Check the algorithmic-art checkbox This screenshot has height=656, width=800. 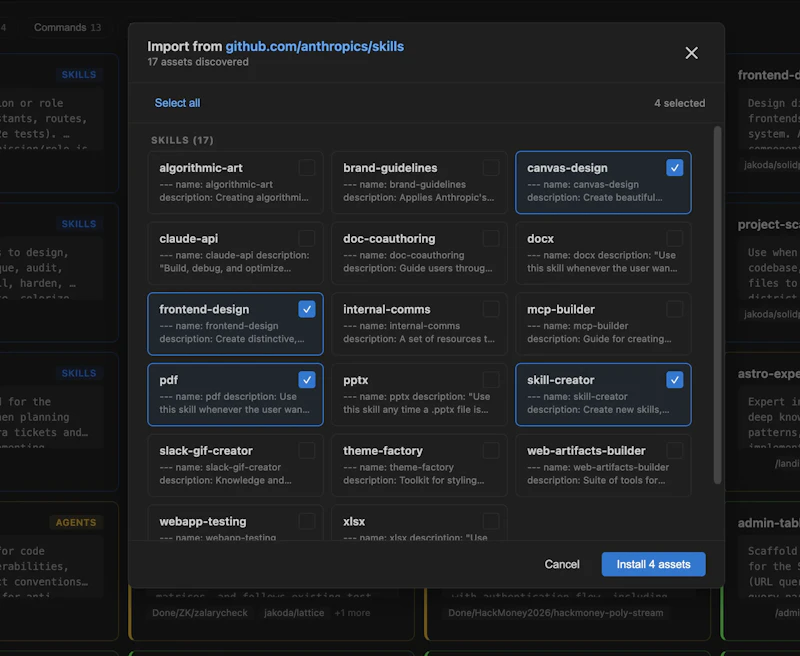(307, 167)
